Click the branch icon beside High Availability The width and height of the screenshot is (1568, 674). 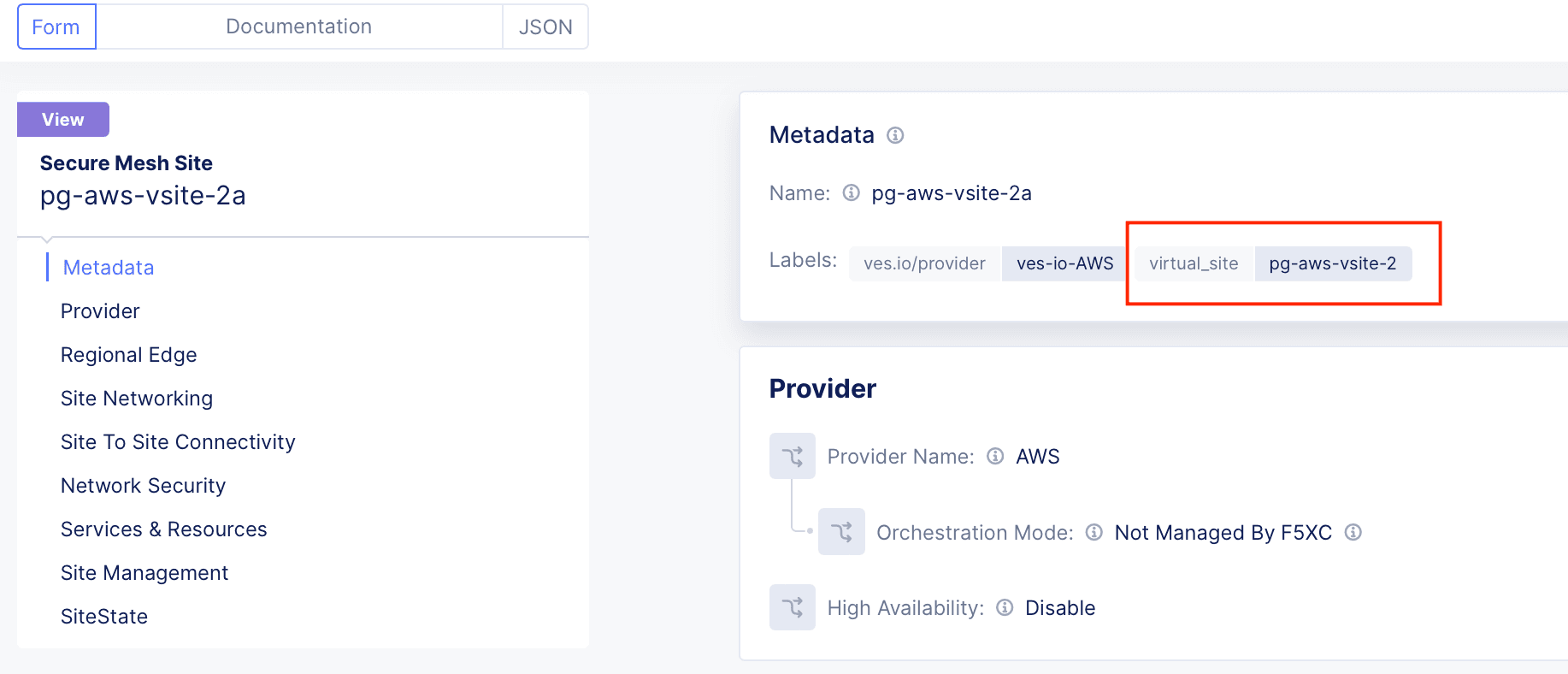(793, 607)
